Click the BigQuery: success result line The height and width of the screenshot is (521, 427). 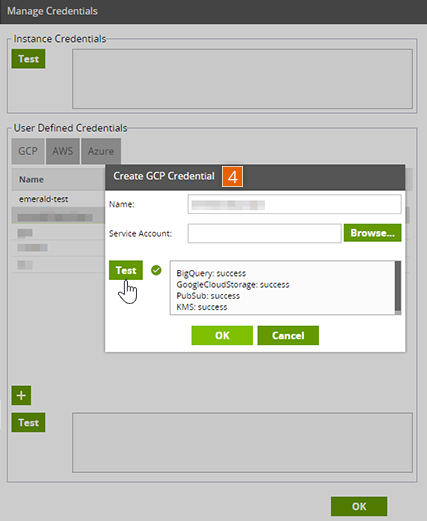pyautogui.click(x=211, y=273)
